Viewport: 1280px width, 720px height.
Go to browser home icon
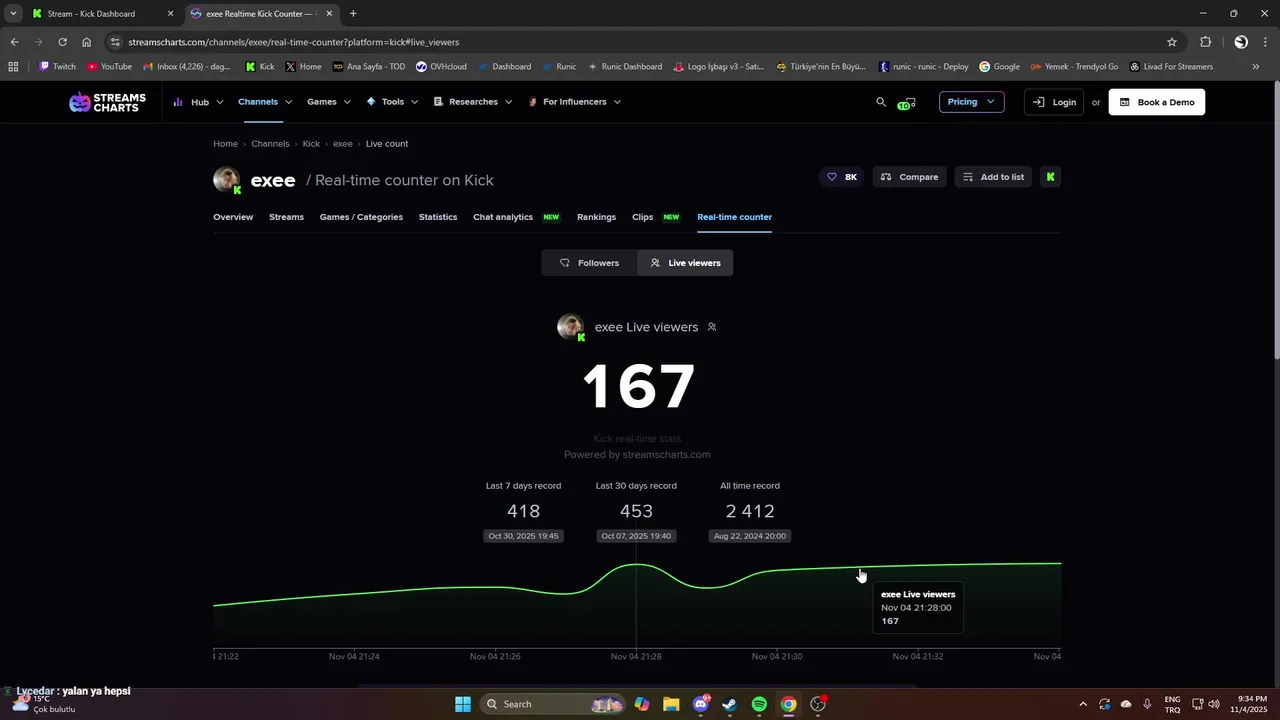click(x=86, y=42)
